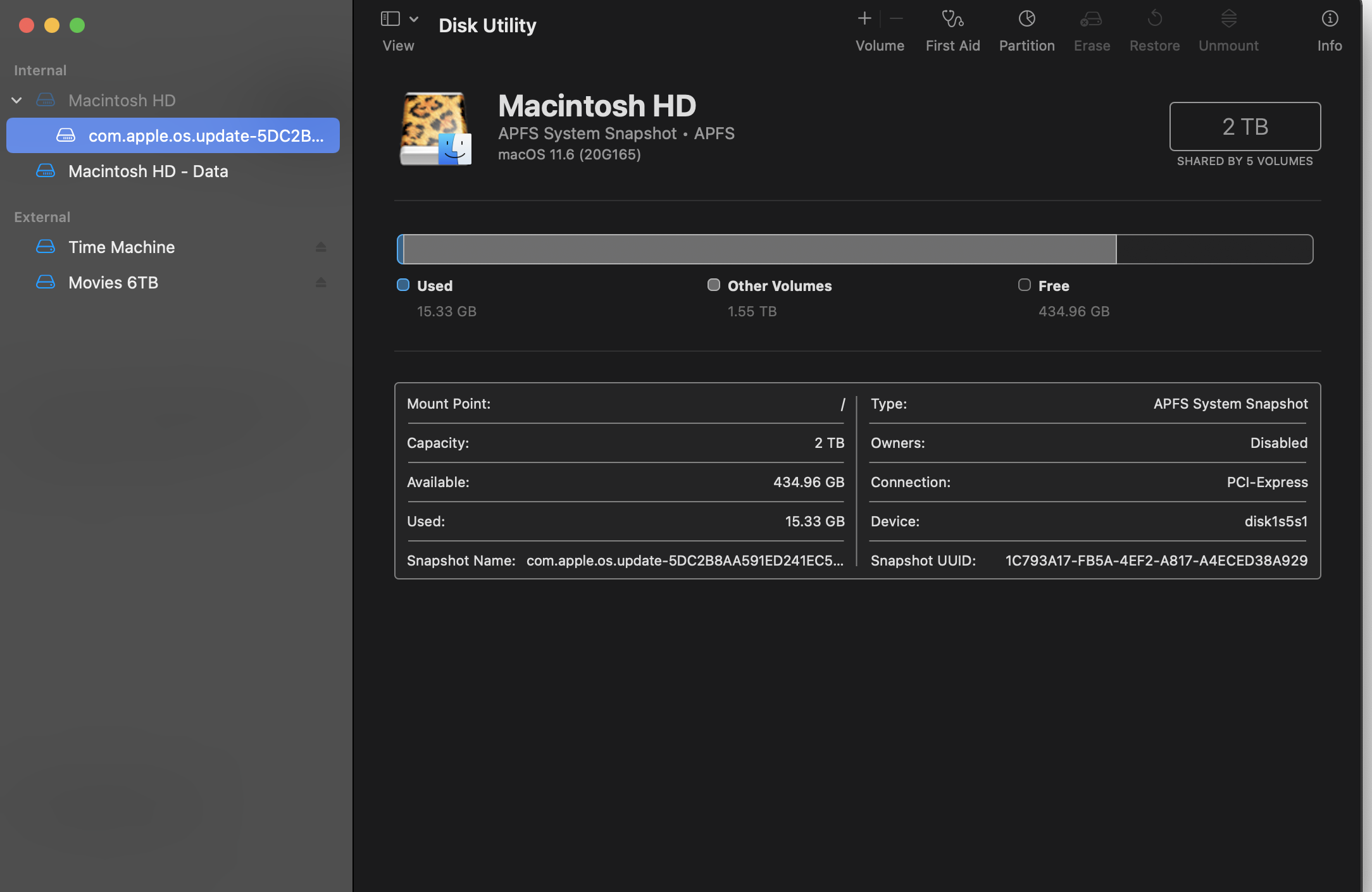Click the Other Volumes legend swatch
Viewport: 1372px width, 892px height.
pos(714,285)
